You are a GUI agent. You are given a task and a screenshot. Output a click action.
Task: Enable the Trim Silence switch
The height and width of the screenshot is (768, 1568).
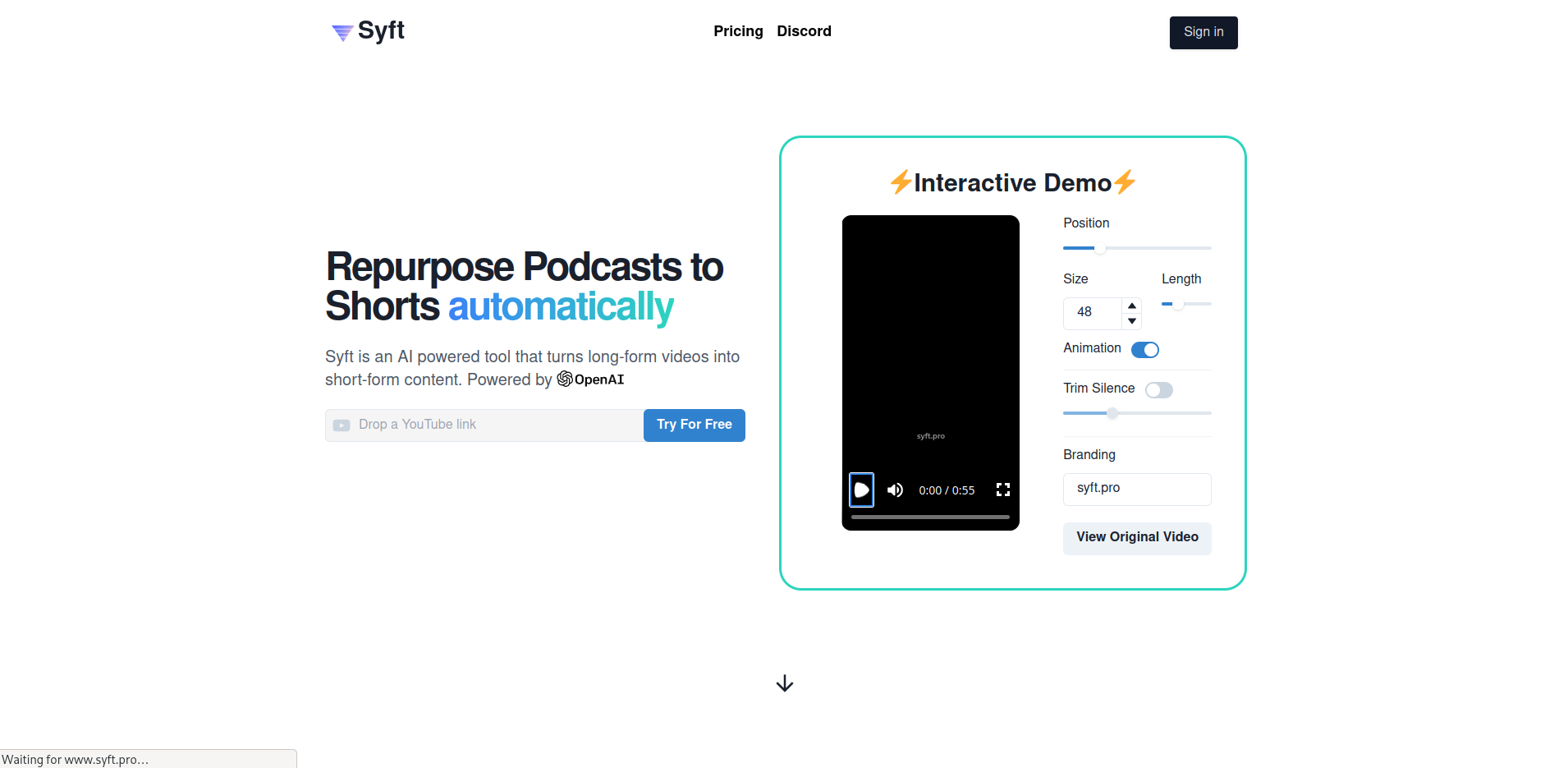pos(1159,390)
